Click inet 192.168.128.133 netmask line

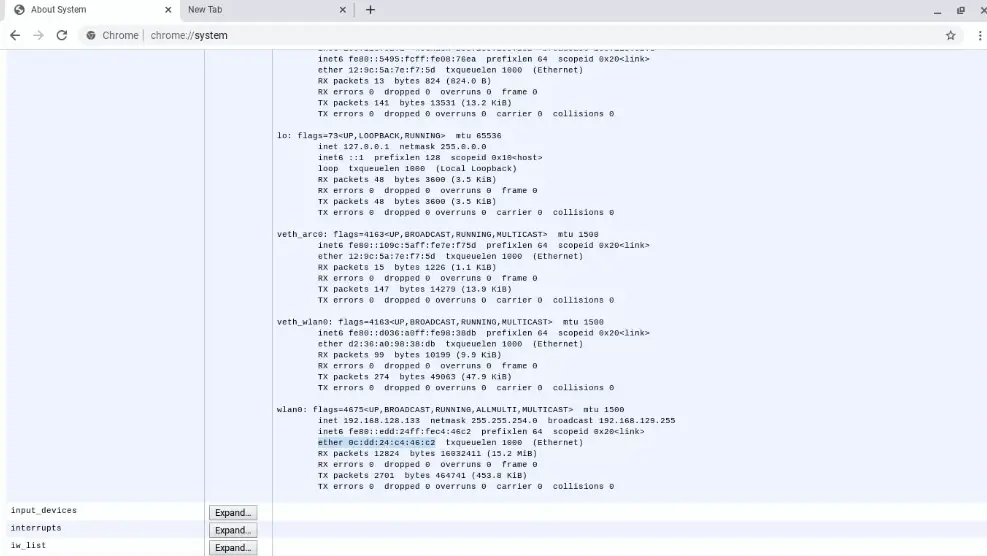click(x=497, y=420)
